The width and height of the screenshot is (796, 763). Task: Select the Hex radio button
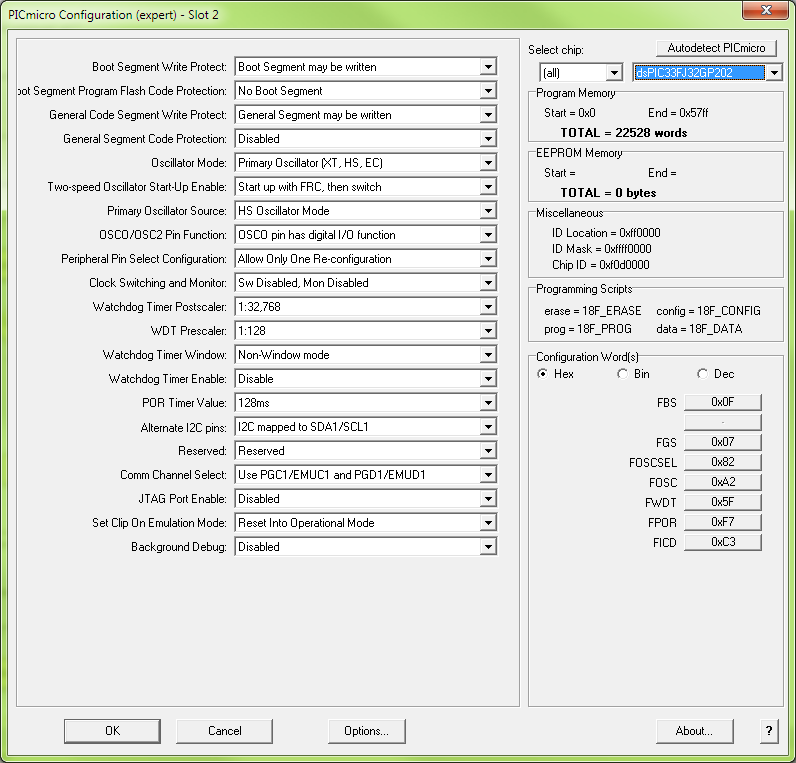543,374
